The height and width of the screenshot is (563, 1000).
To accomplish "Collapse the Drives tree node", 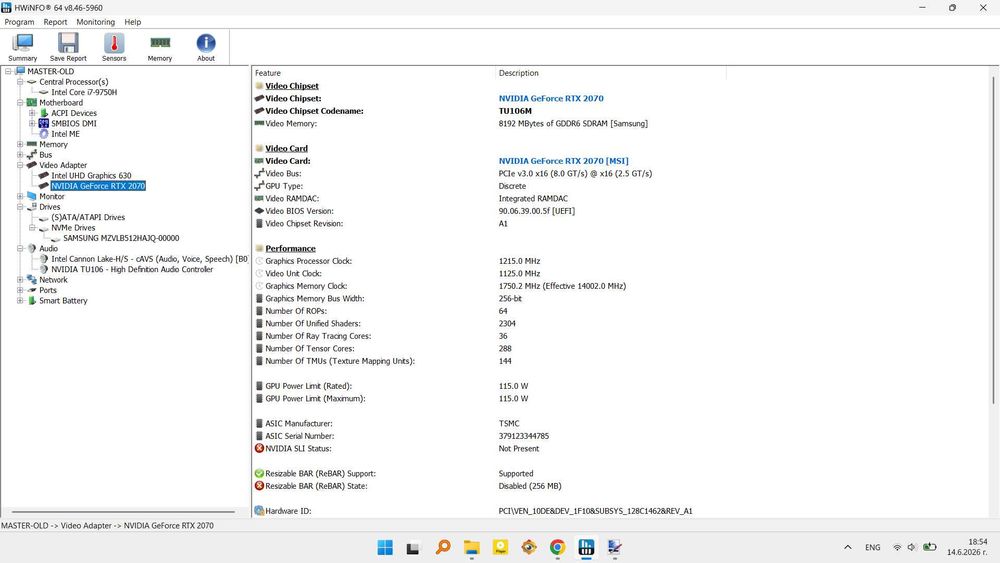I will pyautogui.click(x=20, y=207).
